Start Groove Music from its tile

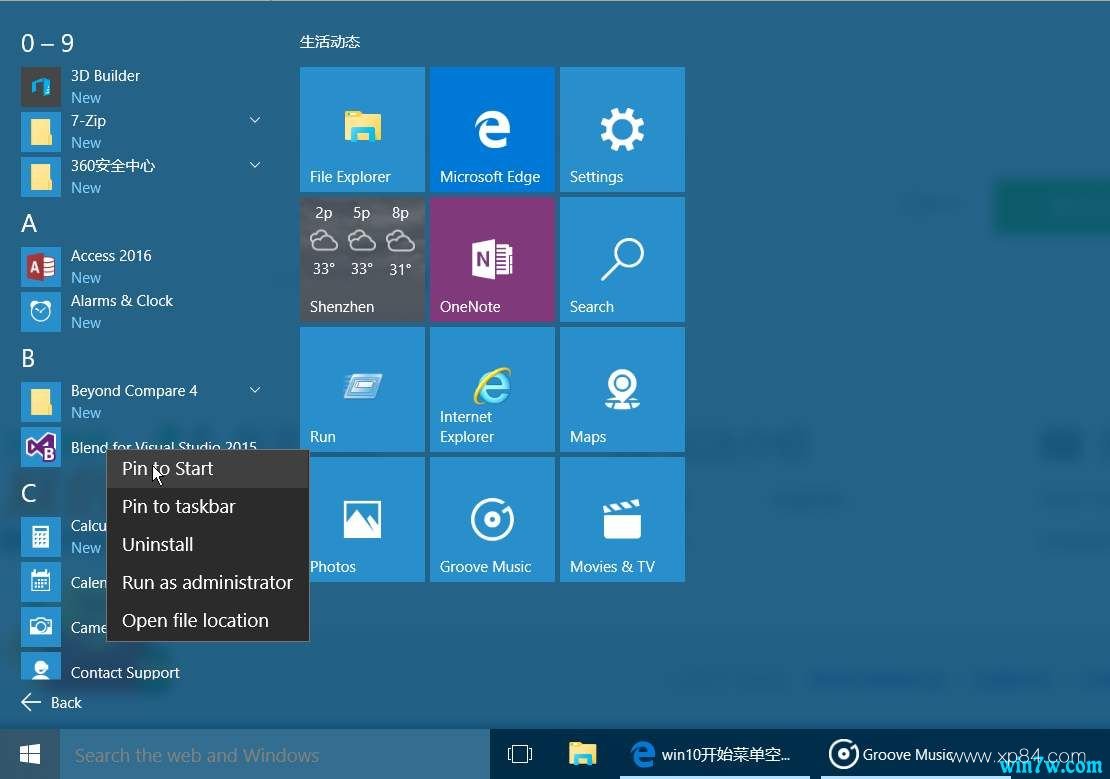[491, 519]
